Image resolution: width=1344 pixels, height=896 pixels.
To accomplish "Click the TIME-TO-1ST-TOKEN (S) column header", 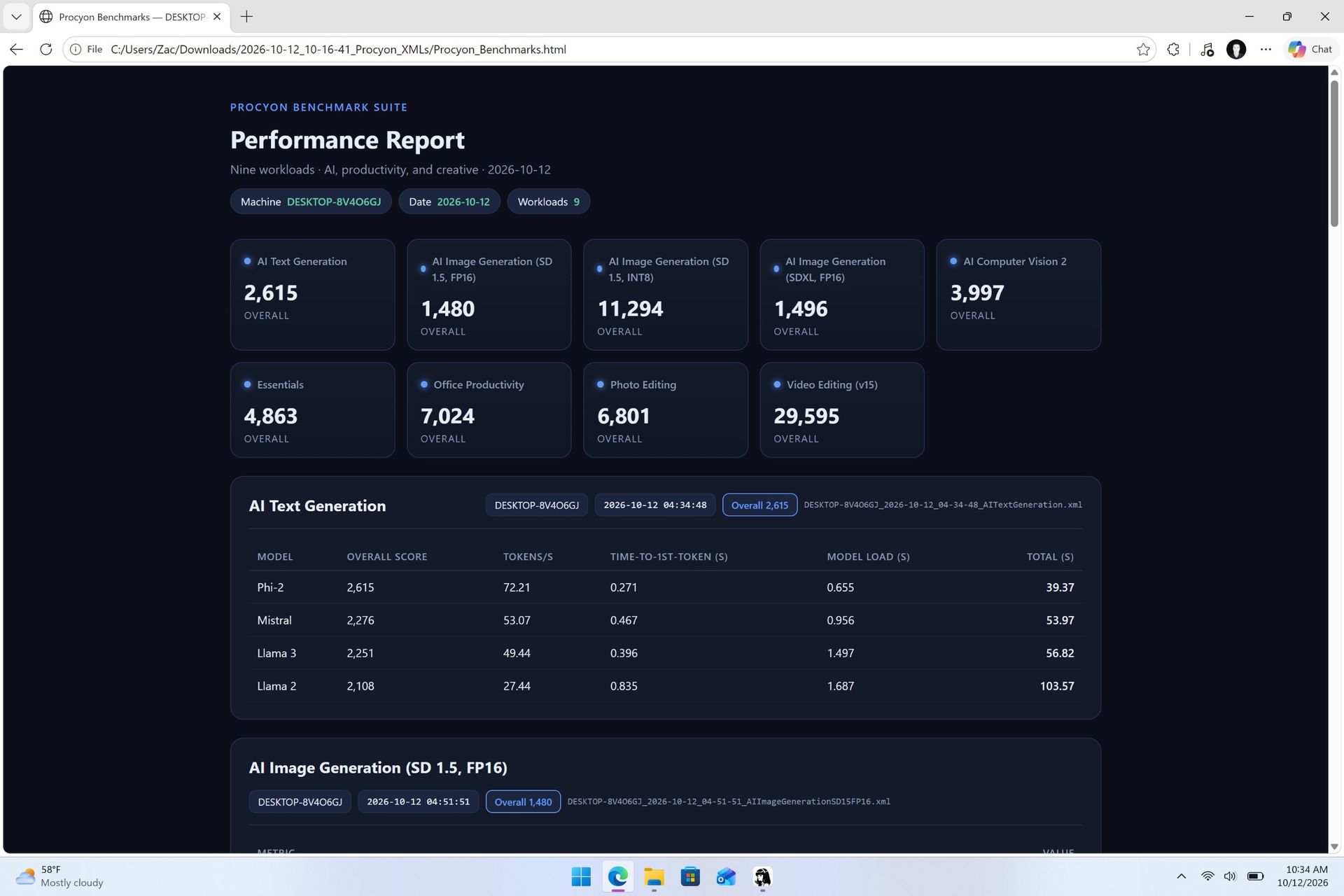I will point(668,556).
